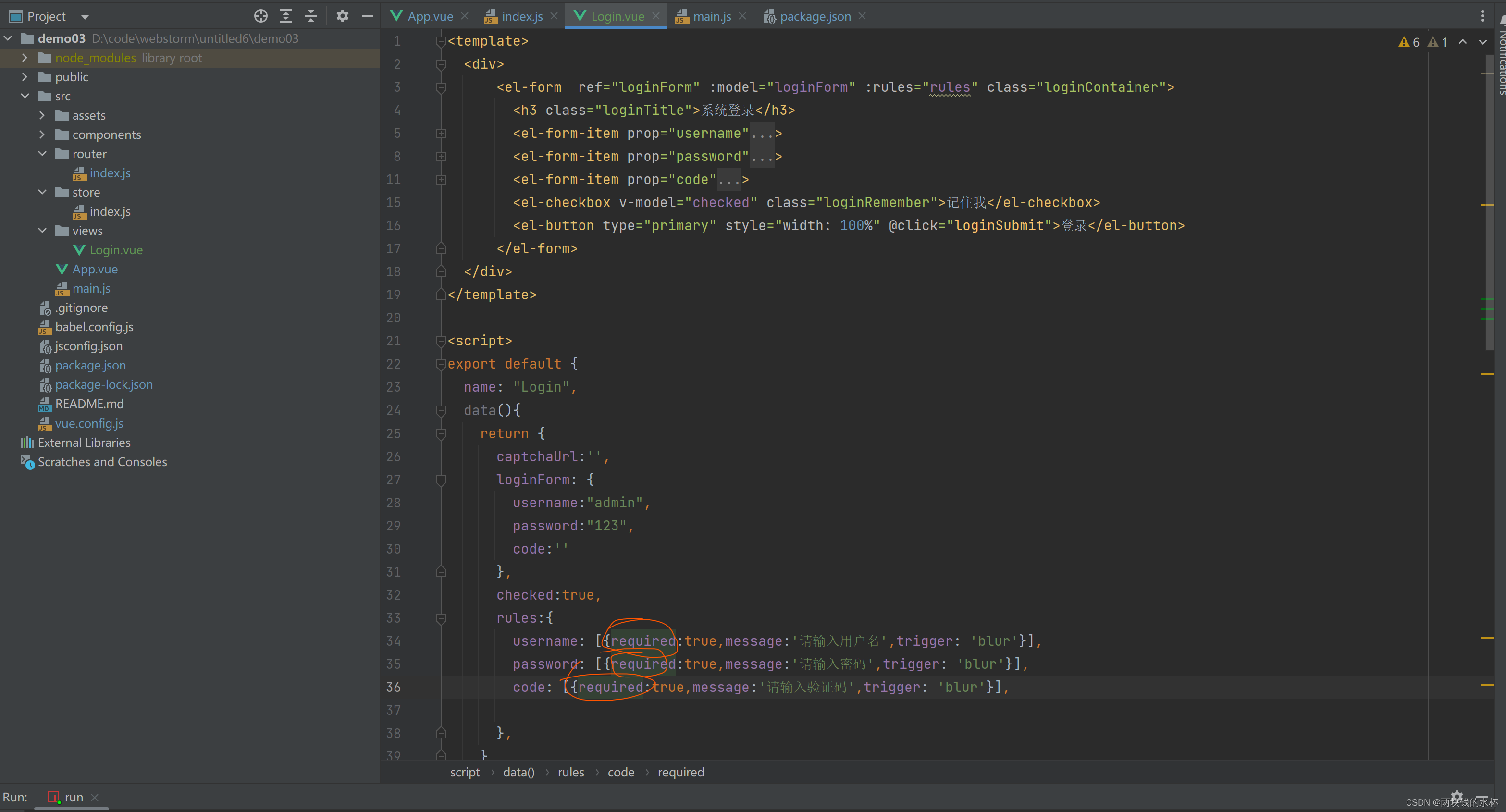Toggle fold marker on rules object line

coord(442,618)
